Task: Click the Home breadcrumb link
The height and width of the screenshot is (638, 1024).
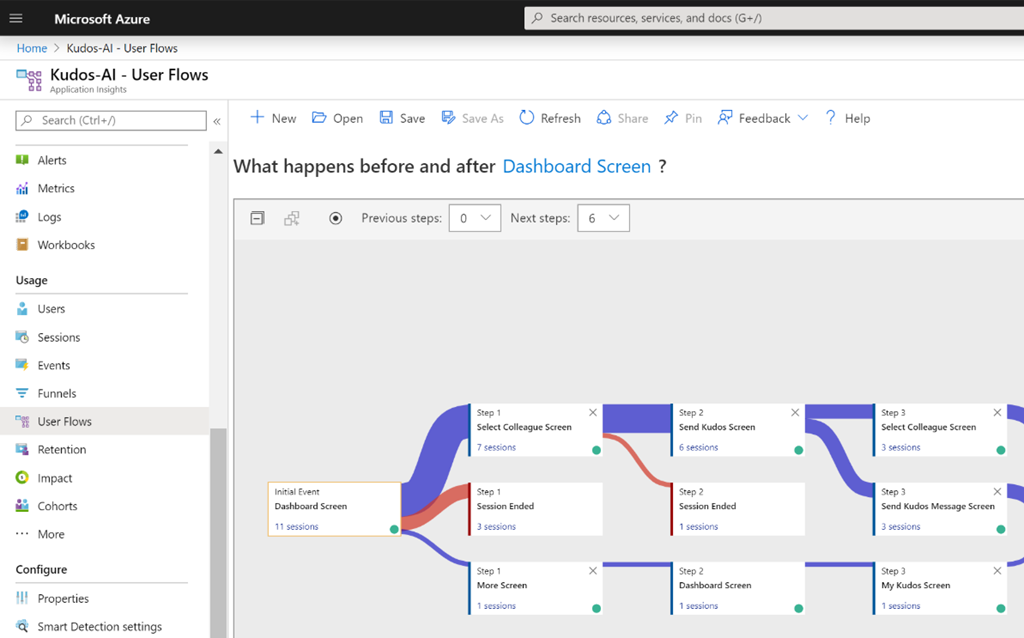Action: pyautogui.click(x=31, y=48)
